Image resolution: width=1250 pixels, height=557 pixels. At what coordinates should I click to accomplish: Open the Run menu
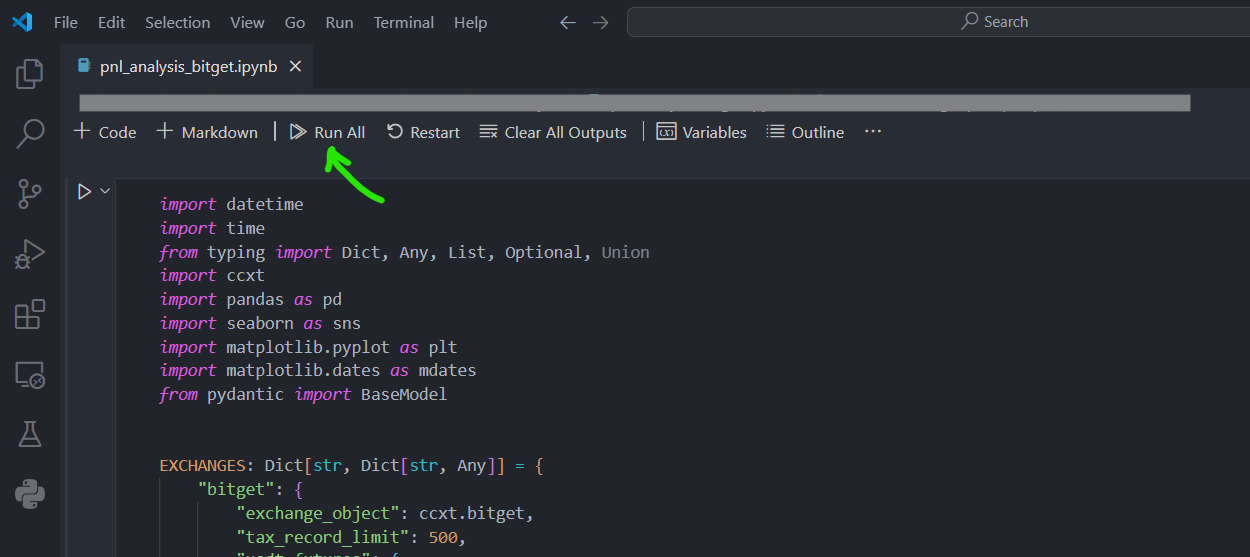pyautogui.click(x=340, y=22)
